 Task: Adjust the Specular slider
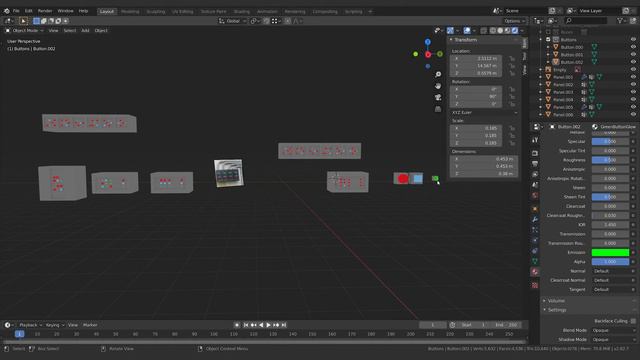[610, 141]
